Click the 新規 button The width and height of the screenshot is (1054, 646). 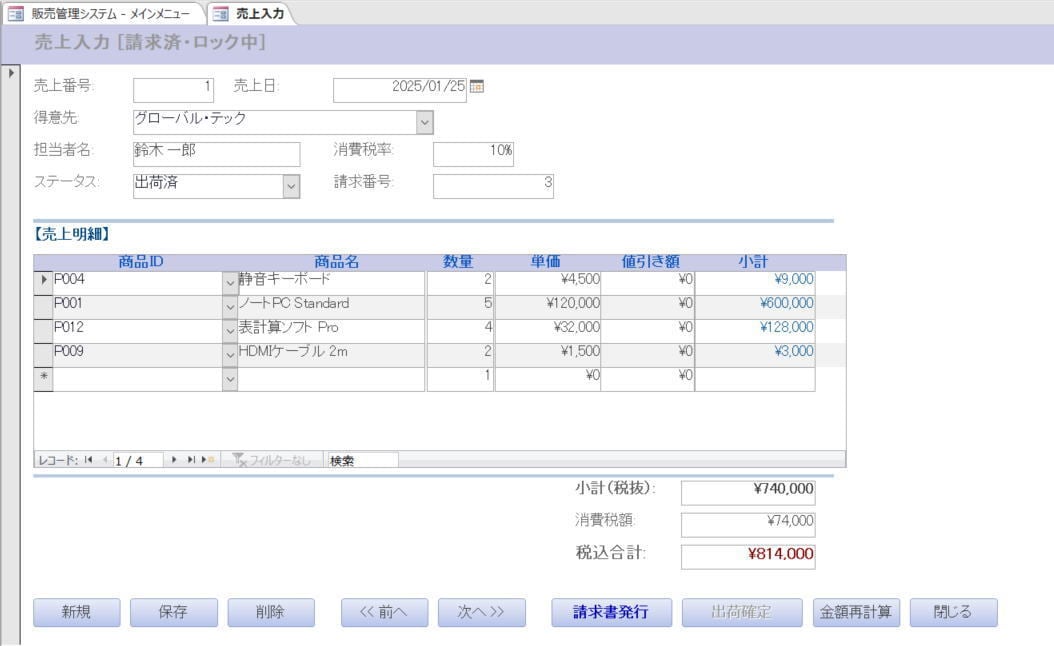pyautogui.click(x=77, y=612)
